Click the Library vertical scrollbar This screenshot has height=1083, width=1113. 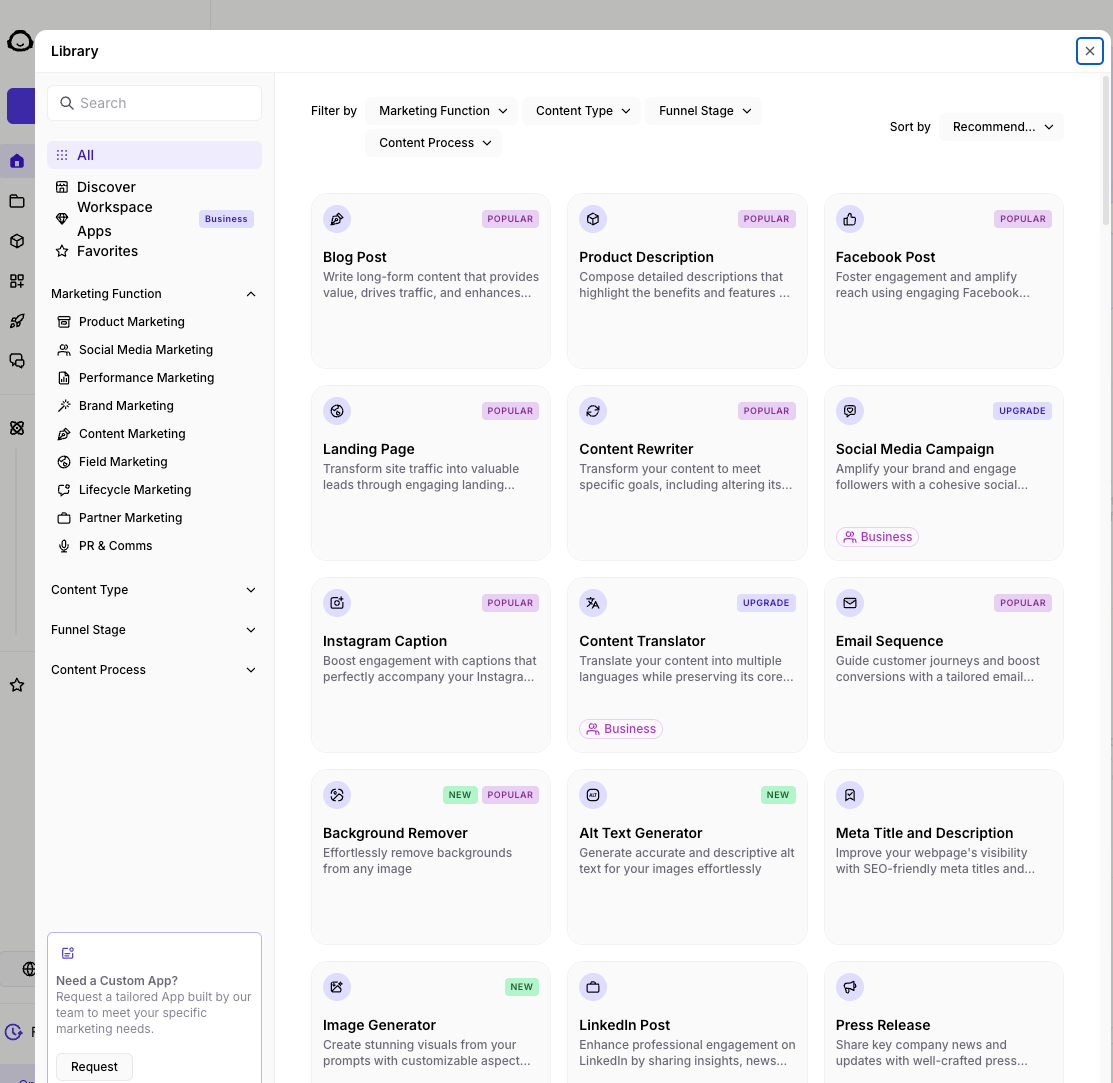[x=1106, y=150]
